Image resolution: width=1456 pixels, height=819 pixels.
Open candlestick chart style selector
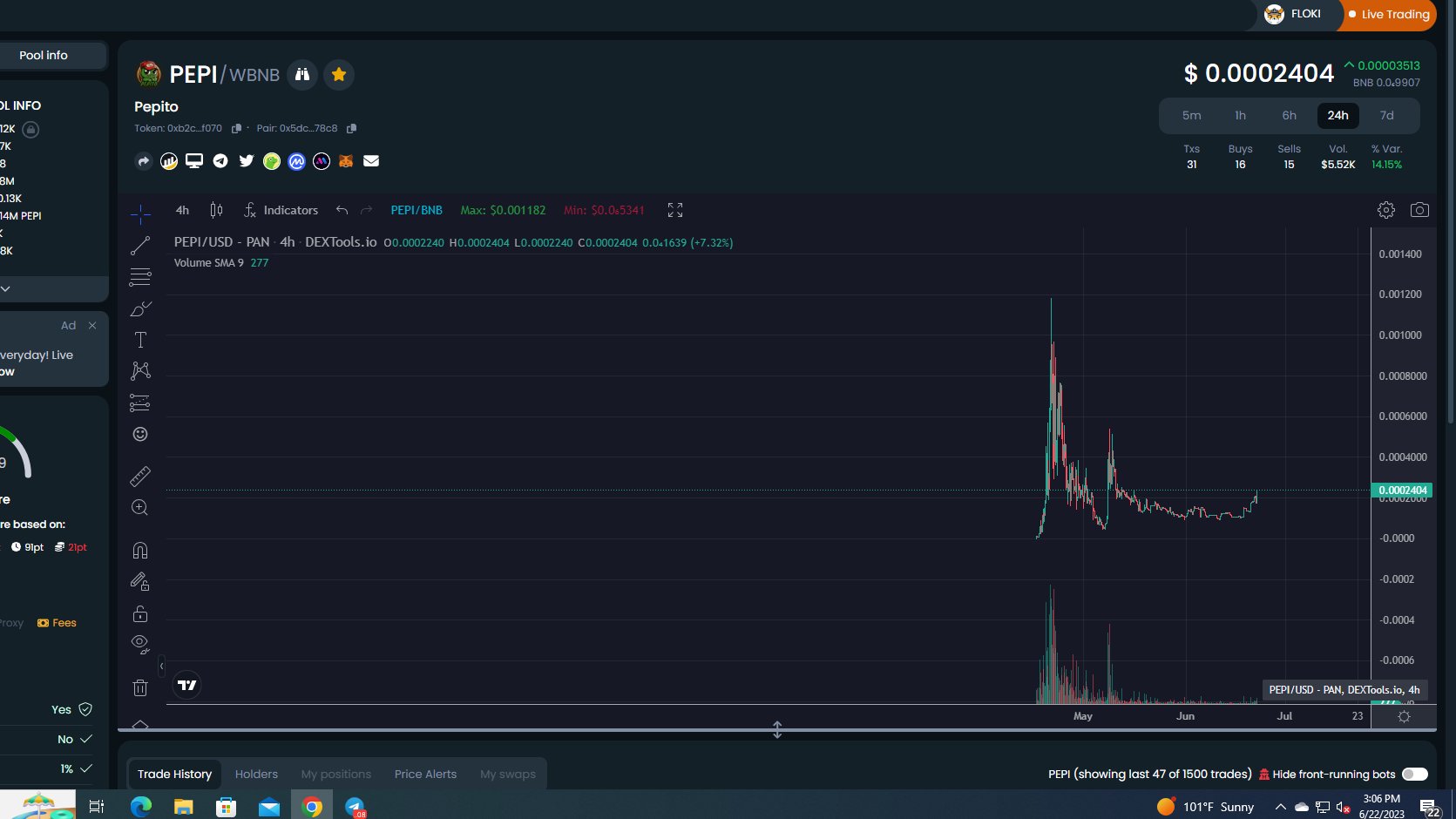[216, 210]
